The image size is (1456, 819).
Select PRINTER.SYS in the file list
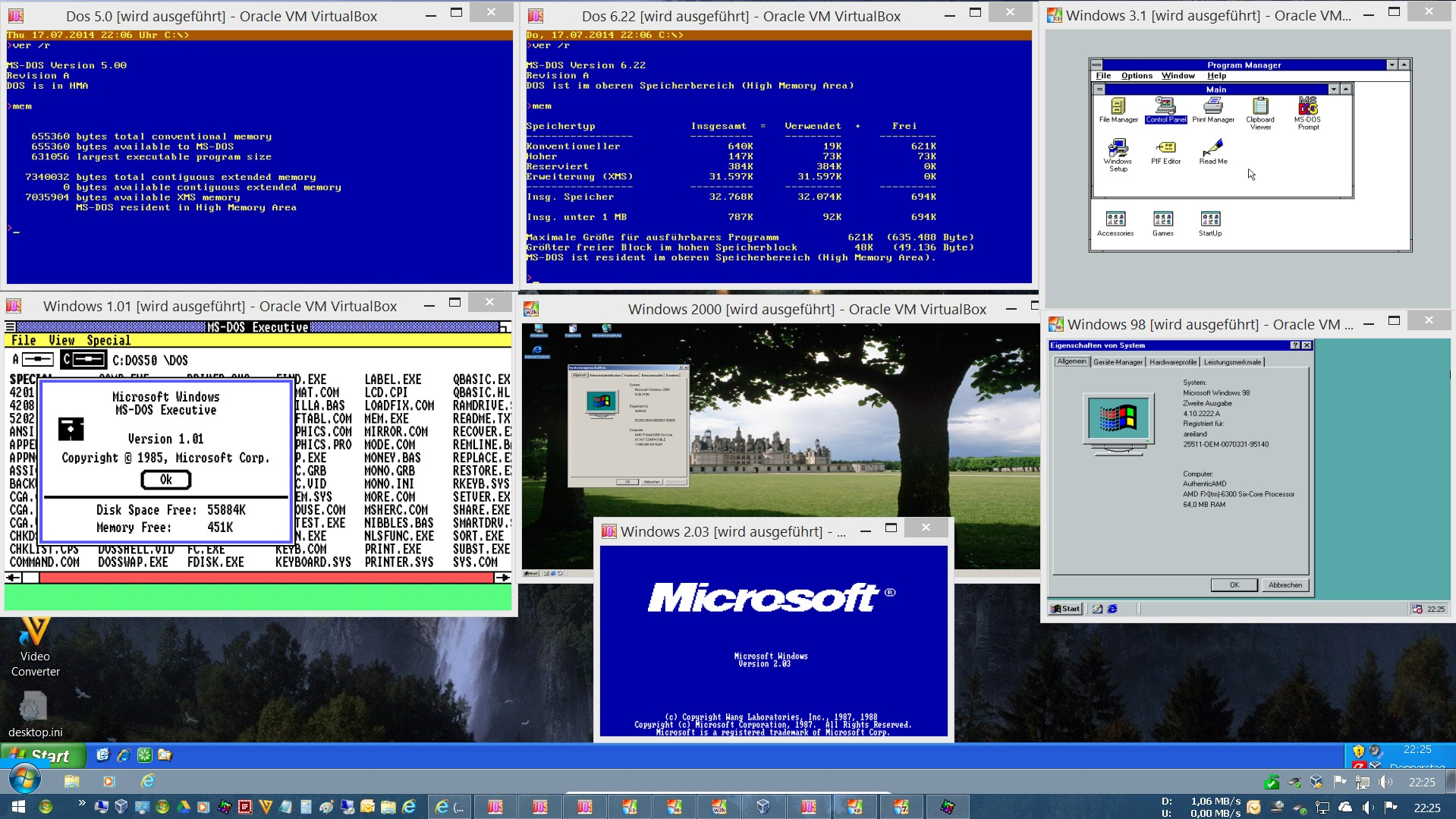tap(399, 562)
